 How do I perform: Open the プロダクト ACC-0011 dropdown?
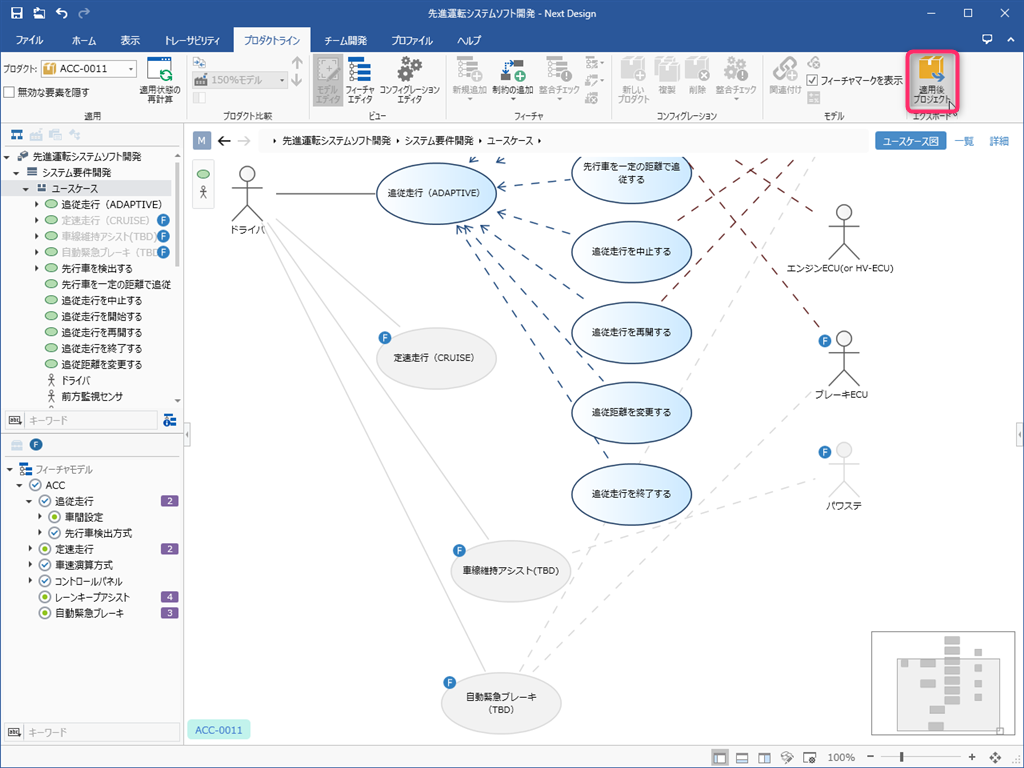131,68
